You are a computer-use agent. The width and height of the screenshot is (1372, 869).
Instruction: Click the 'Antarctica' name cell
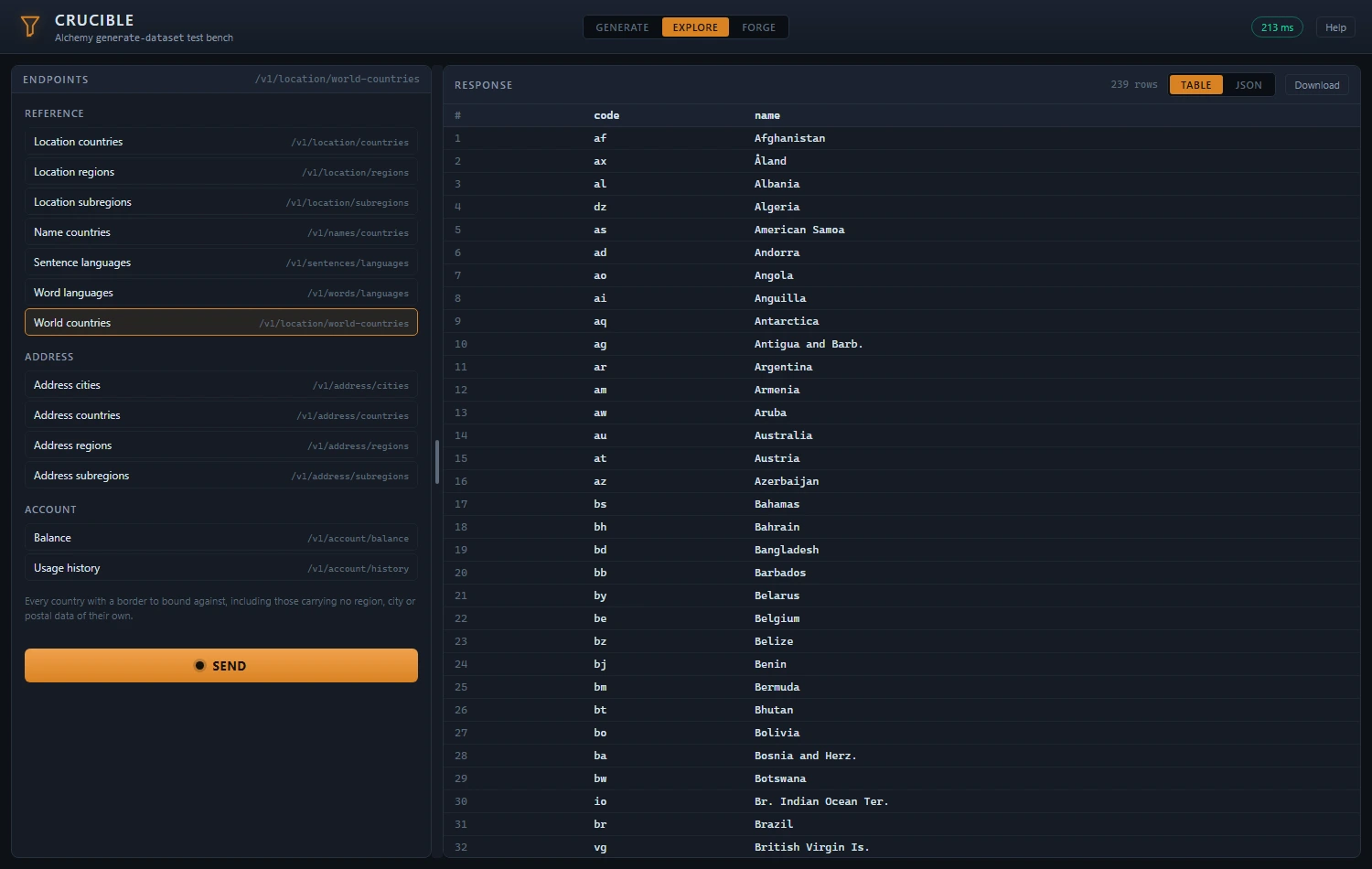click(x=787, y=321)
